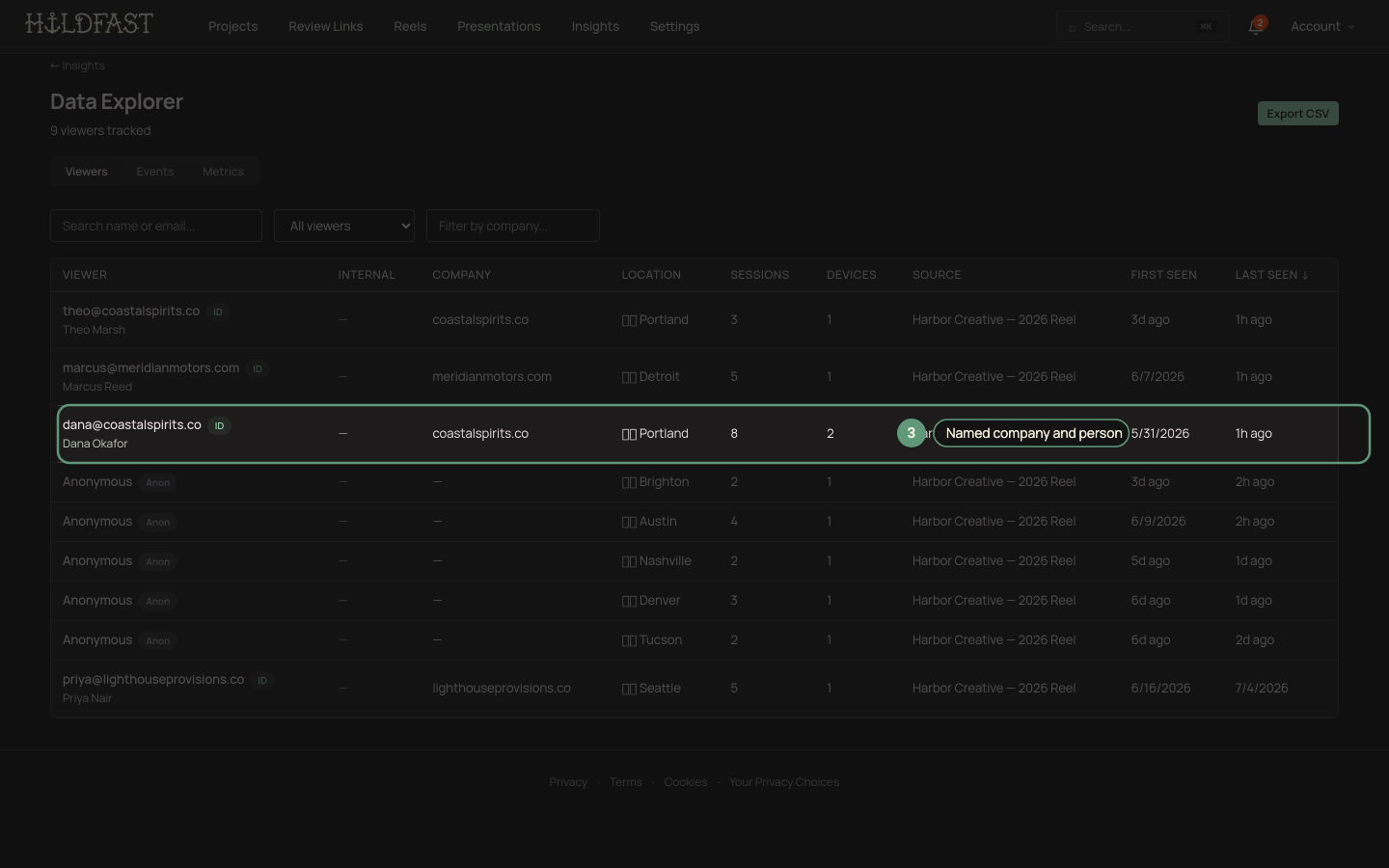The width and height of the screenshot is (1389, 868).
Task: Click the 5/31/2026 first seen cell
Action: pyautogui.click(x=1160, y=434)
